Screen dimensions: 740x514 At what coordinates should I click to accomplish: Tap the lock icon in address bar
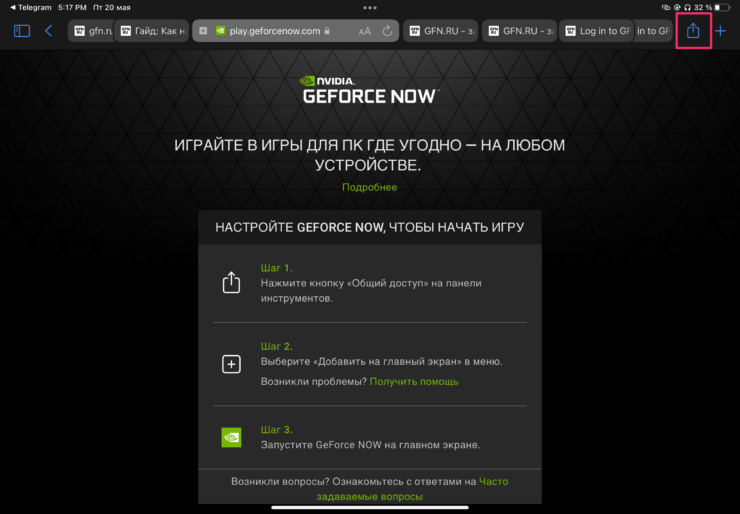(x=327, y=31)
